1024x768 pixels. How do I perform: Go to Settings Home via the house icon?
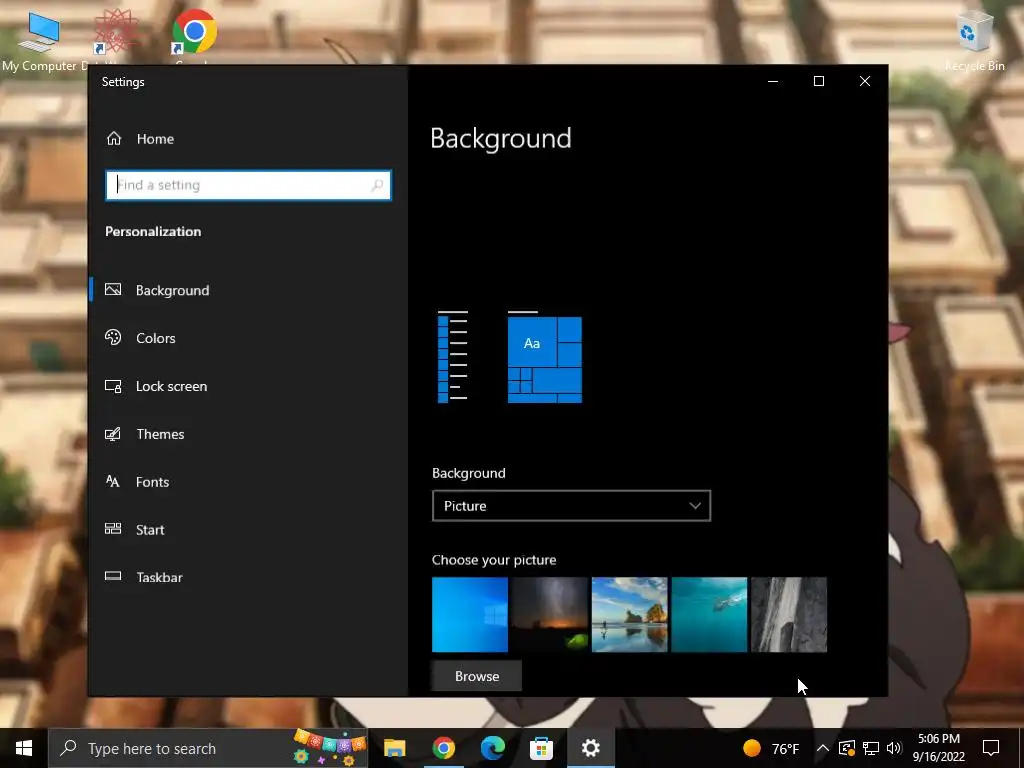(x=114, y=138)
